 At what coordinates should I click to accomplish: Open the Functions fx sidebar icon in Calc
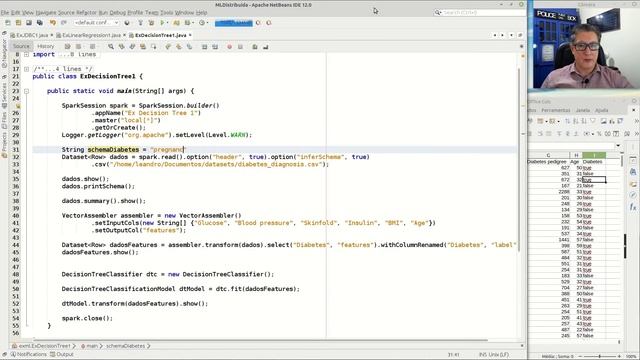click(x=633, y=207)
